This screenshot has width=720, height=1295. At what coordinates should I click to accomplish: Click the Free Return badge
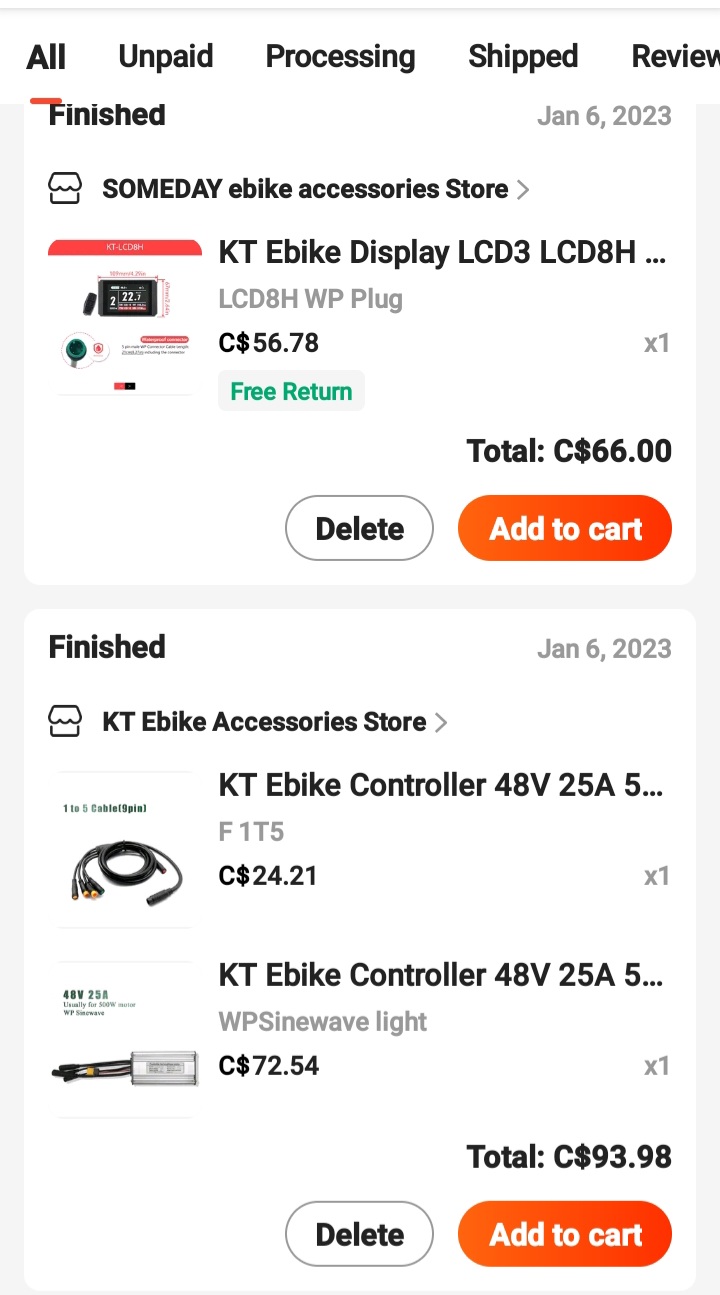(x=291, y=391)
